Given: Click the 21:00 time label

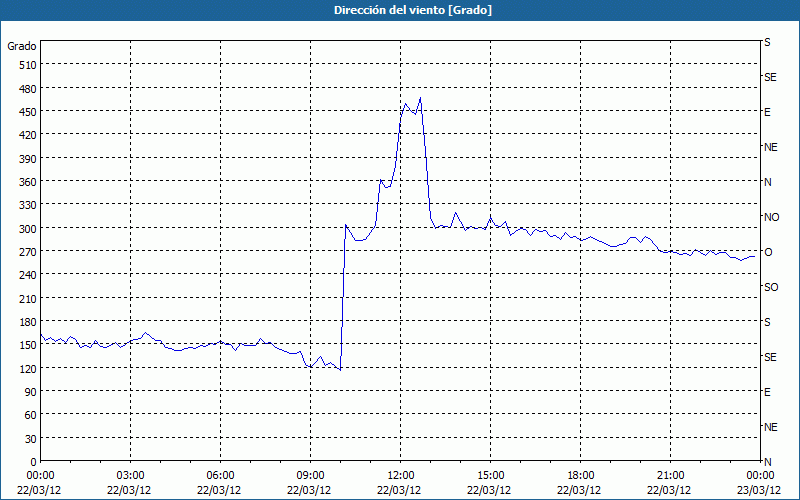Looking at the screenshot, I should pyautogui.click(x=670, y=476).
